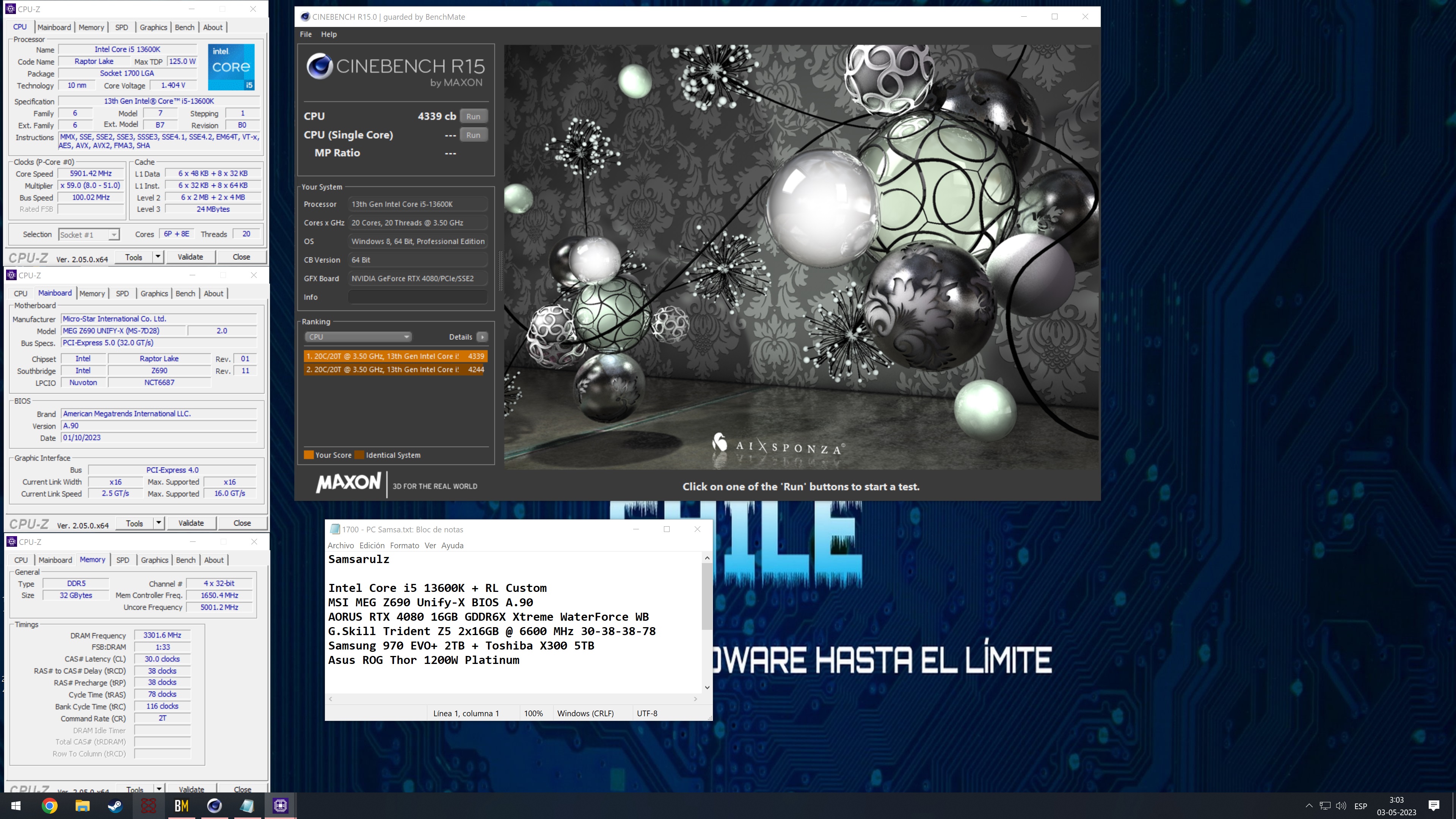This screenshot has height=819, width=1456.
Task: Open Notepad Edición menu
Action: coord(372,546)
